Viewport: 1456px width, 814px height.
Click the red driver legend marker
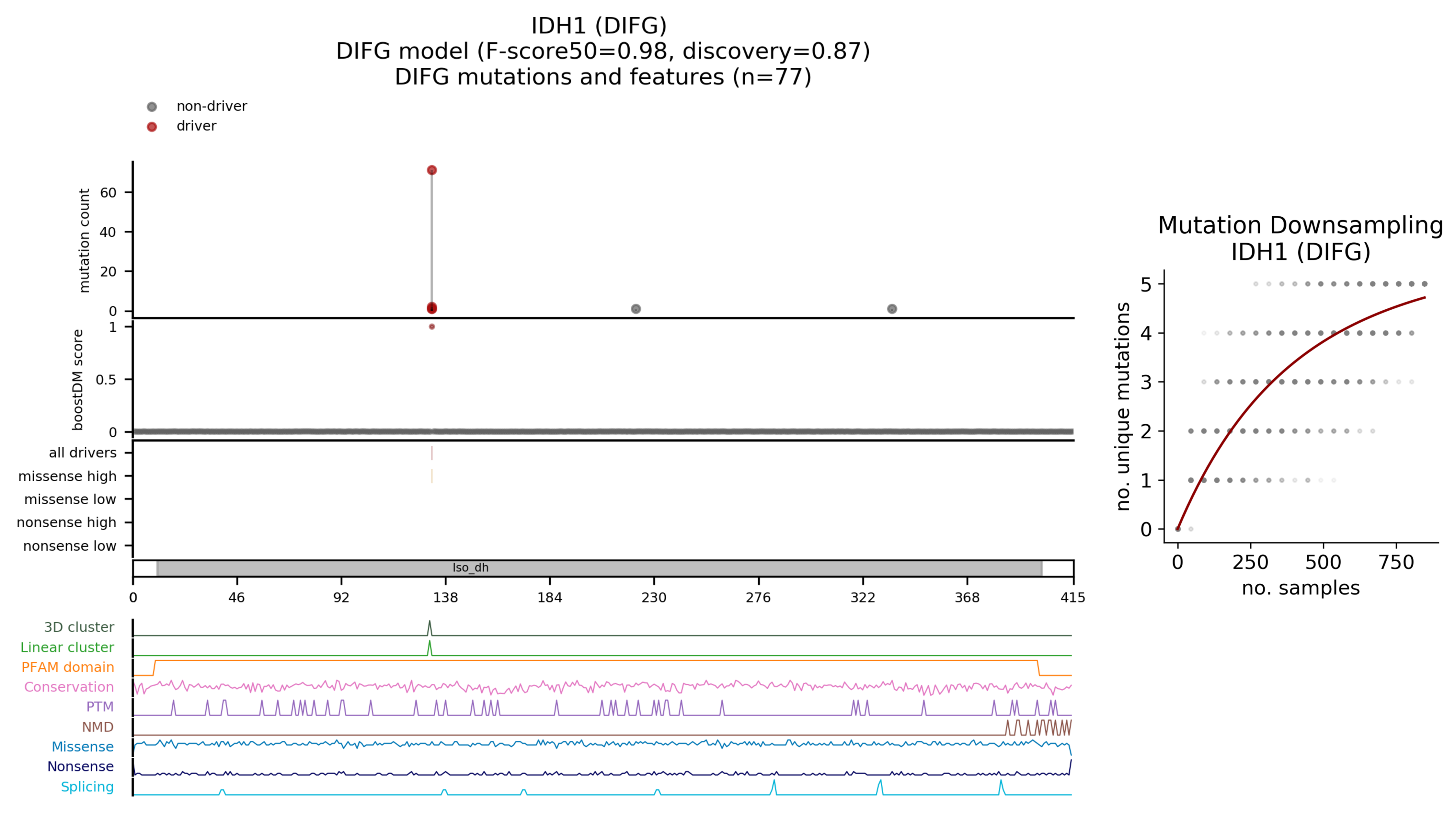tap(152, 127)
